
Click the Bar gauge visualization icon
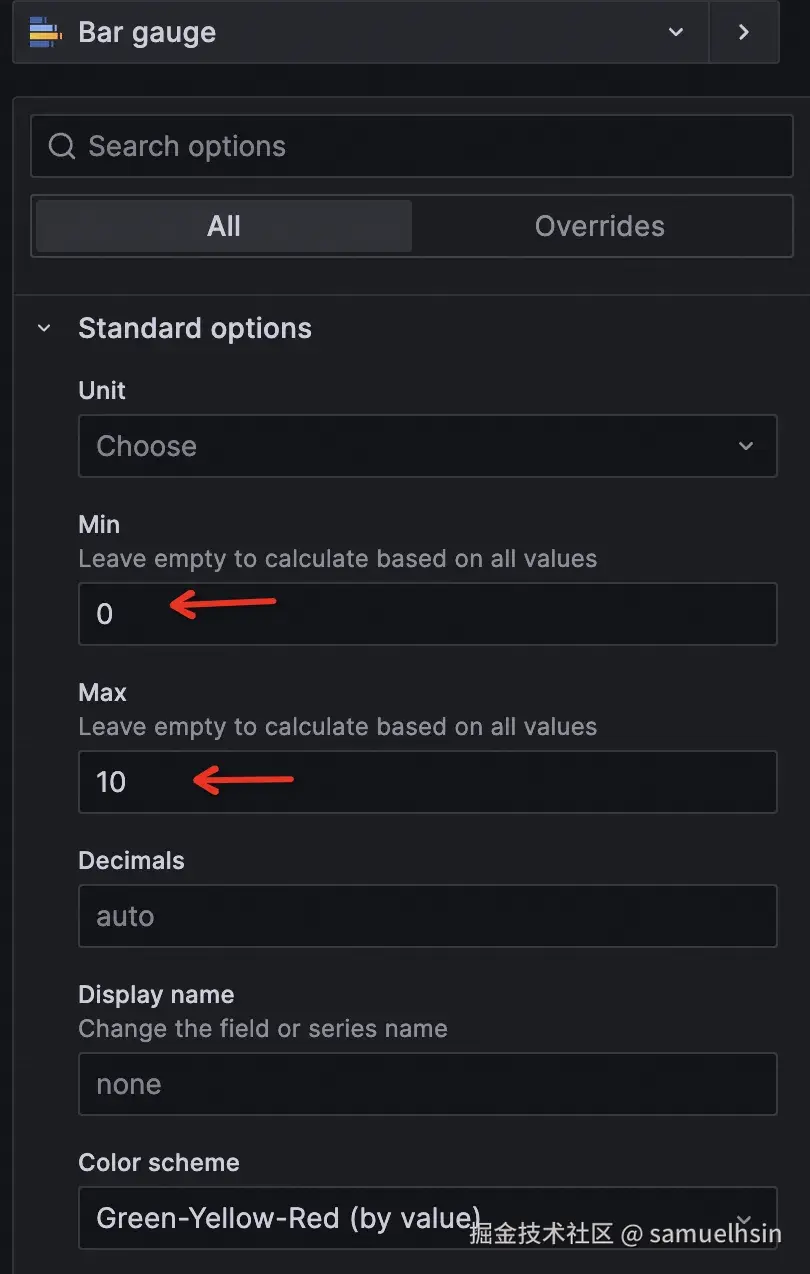pos(45,33)
